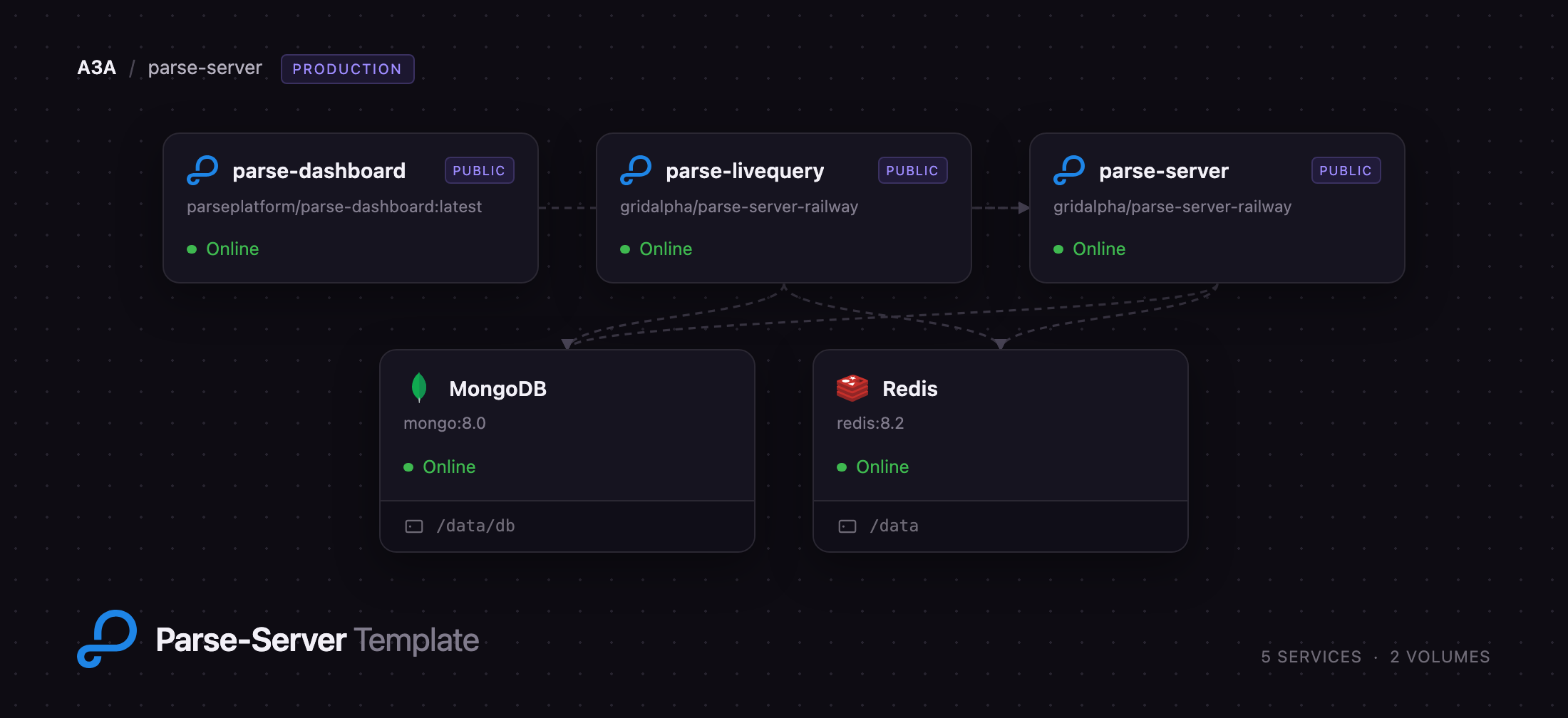Click the parse-dashboard service Parse logo icon
This screenshot has width=1568, height=718.
tap(202, 170)
